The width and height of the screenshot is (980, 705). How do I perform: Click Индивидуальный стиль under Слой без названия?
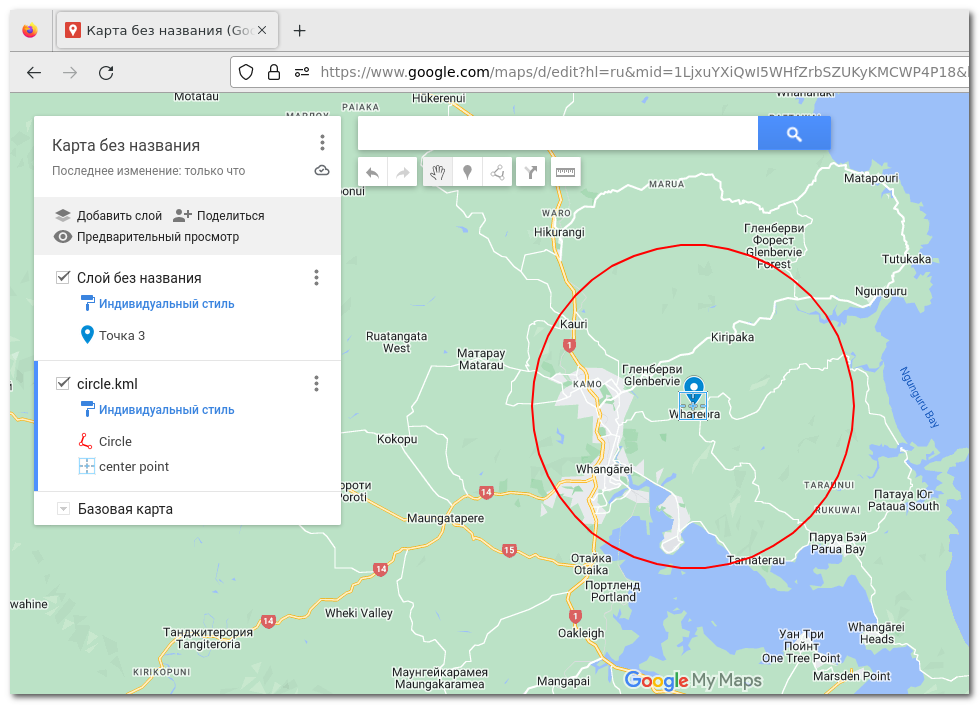(166, 304)
